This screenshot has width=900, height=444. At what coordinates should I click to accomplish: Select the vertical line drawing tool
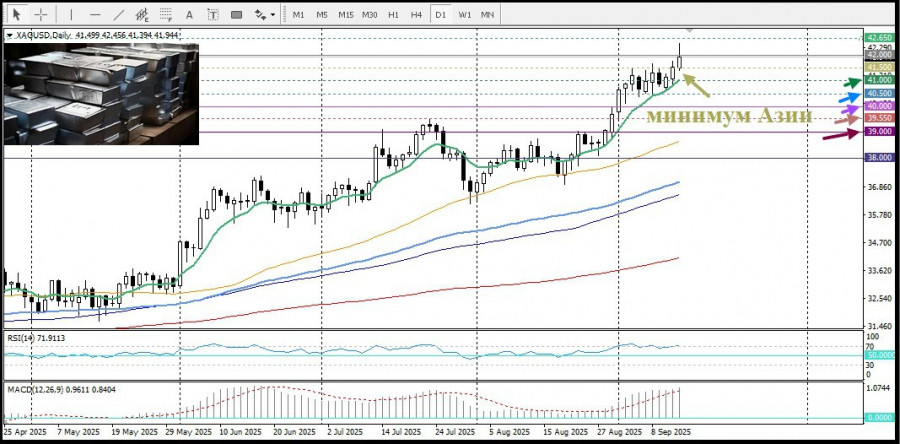pyautogui.click(x=69, y=15)
